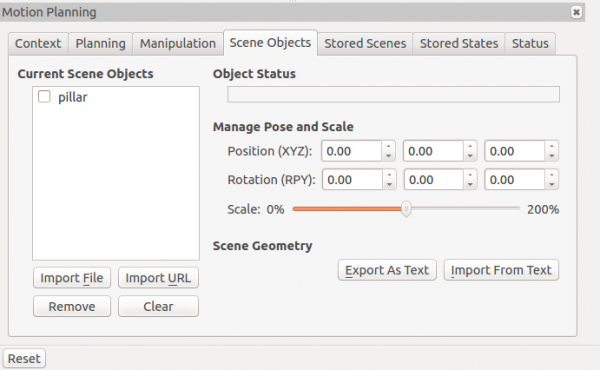Close the Motion Planning panel
Image resolution: width=600 pixels, height=370 pixels.
coord(576,12)
